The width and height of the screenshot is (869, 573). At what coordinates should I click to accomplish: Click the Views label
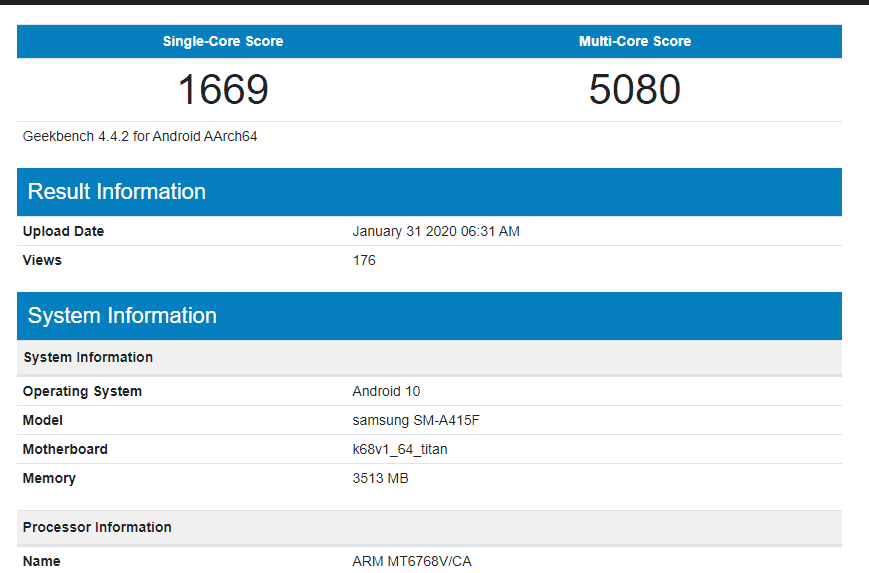tap(42, 260)
